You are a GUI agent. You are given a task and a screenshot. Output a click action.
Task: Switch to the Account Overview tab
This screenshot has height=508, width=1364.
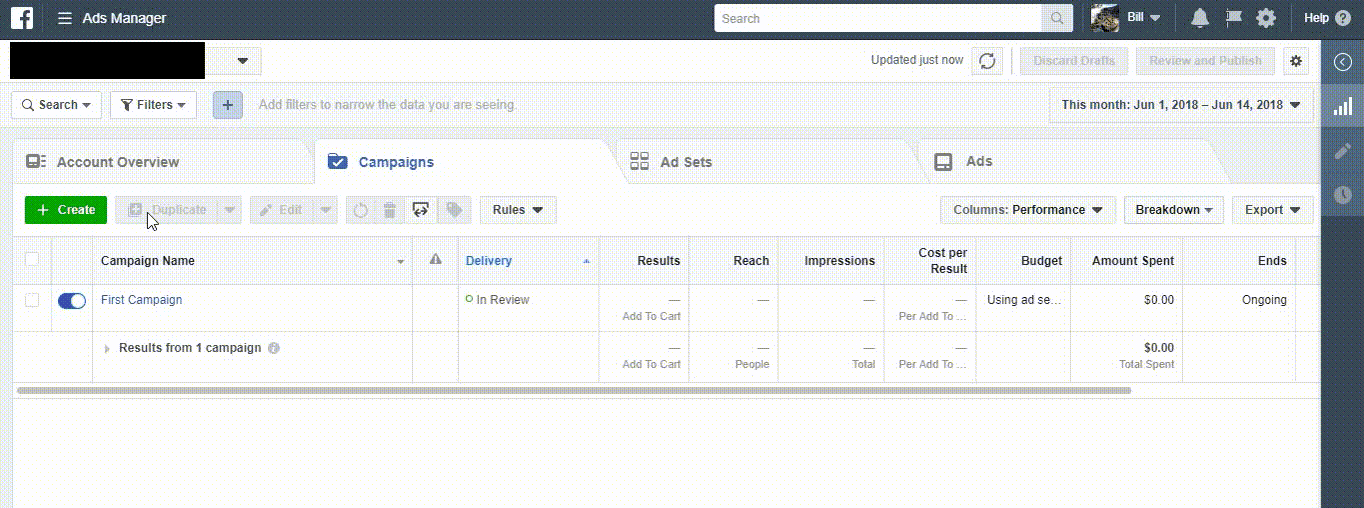[x=117, y=162]
